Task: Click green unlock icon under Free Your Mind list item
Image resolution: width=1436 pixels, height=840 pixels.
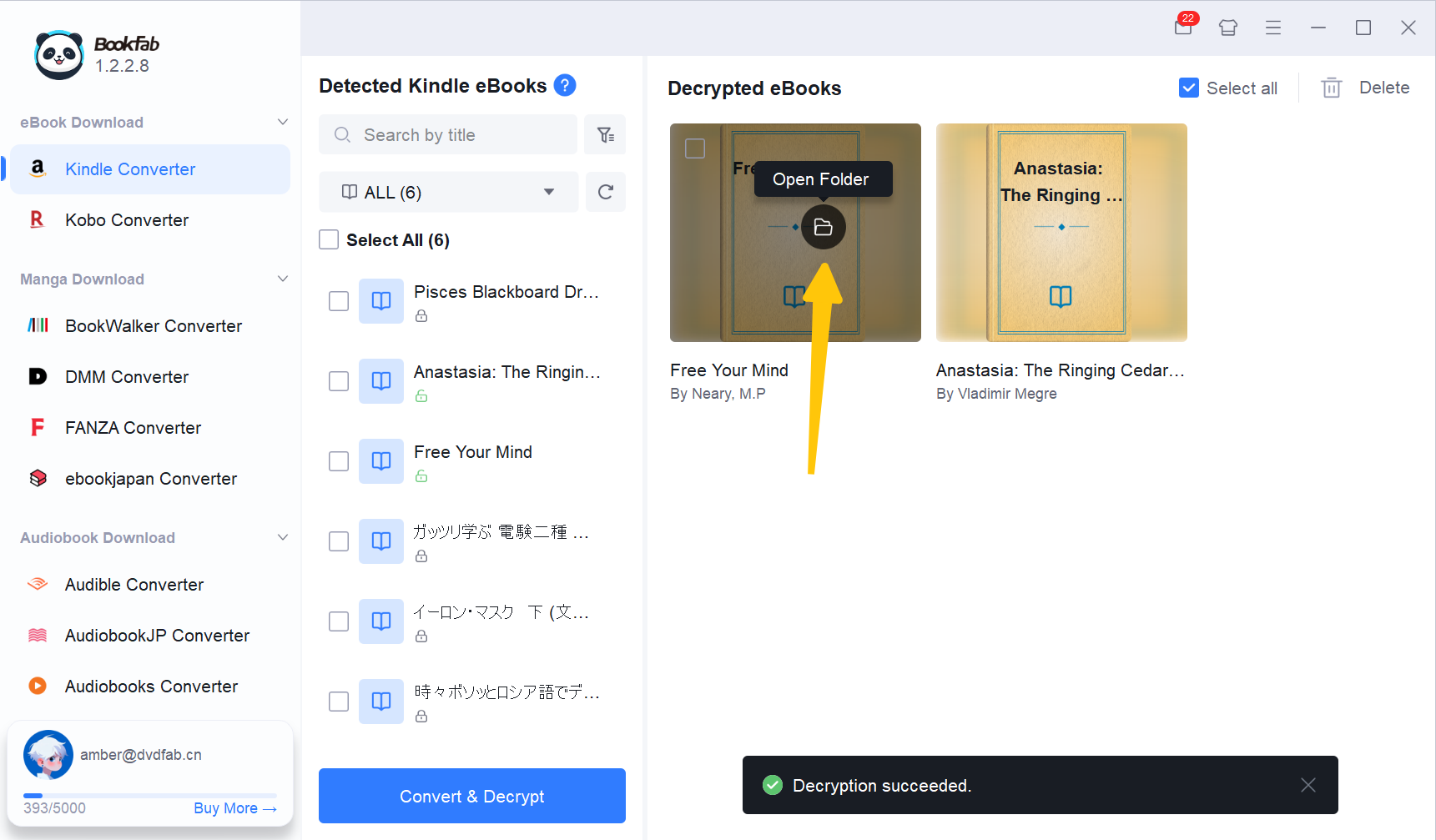Action: pyautogui.click(x=421, y=476)
